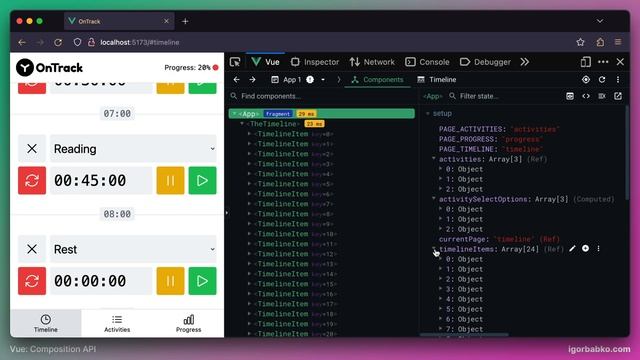Click the Vue devtools forward arrow
640x360 pixels.
(x=253, y=80)
